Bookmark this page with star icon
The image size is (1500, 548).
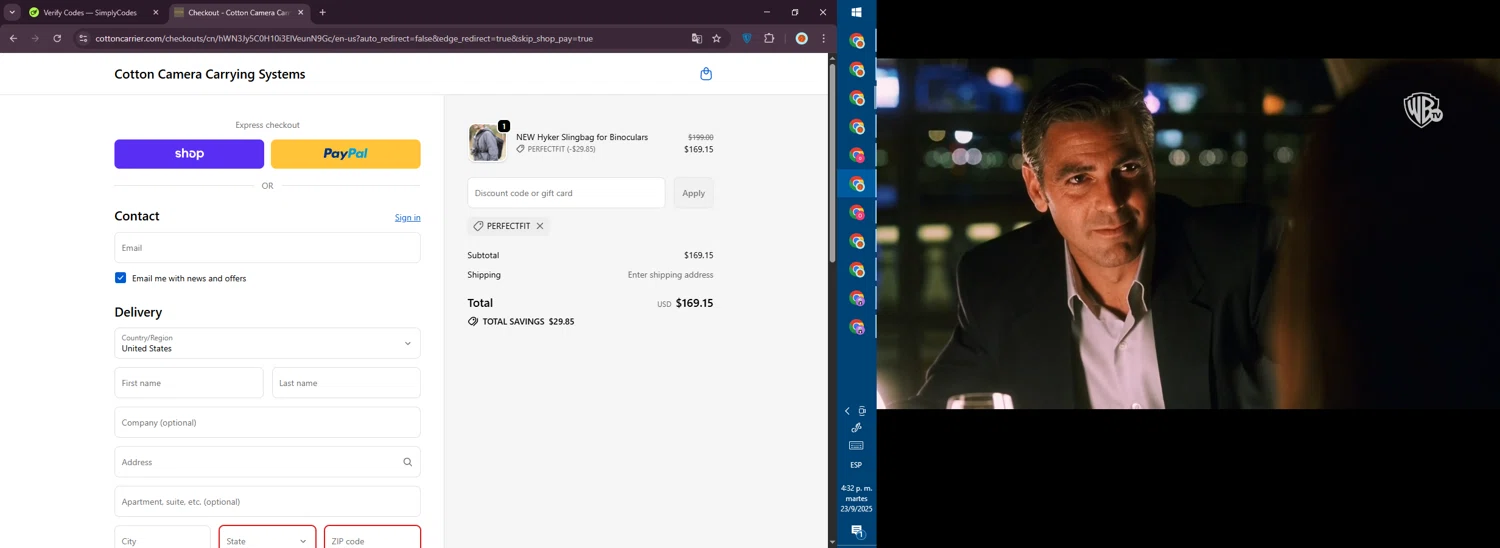click(717, 39)
